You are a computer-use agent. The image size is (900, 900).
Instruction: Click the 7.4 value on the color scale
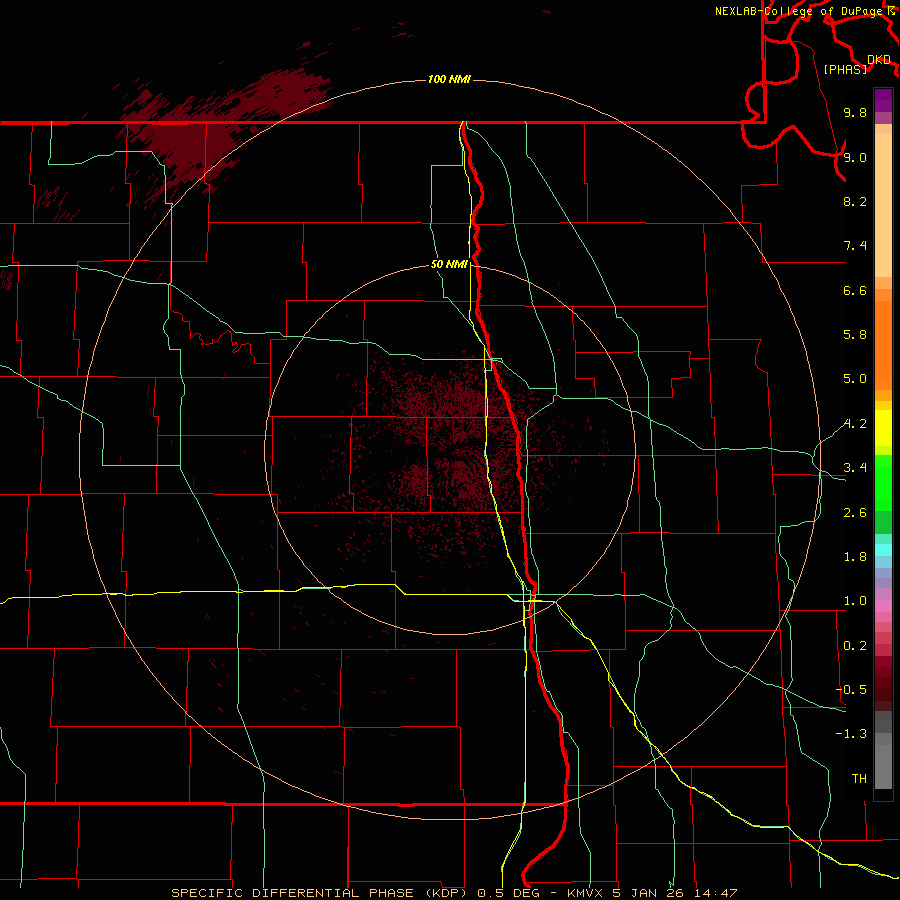pyautogui.click(x=855, y=246)
